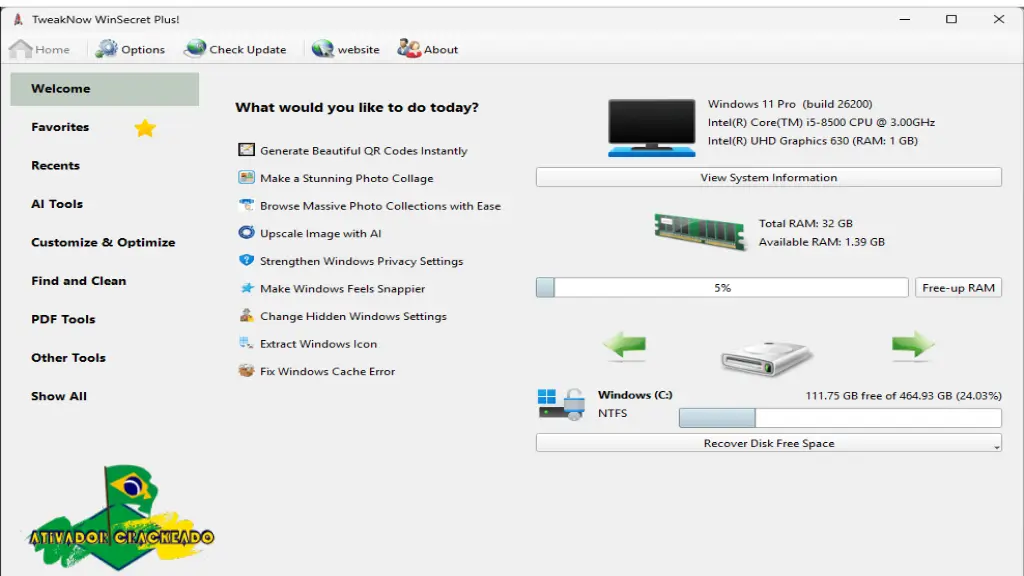
Task: Click the RAM memory stick icon
Action: tap(700, 231)
